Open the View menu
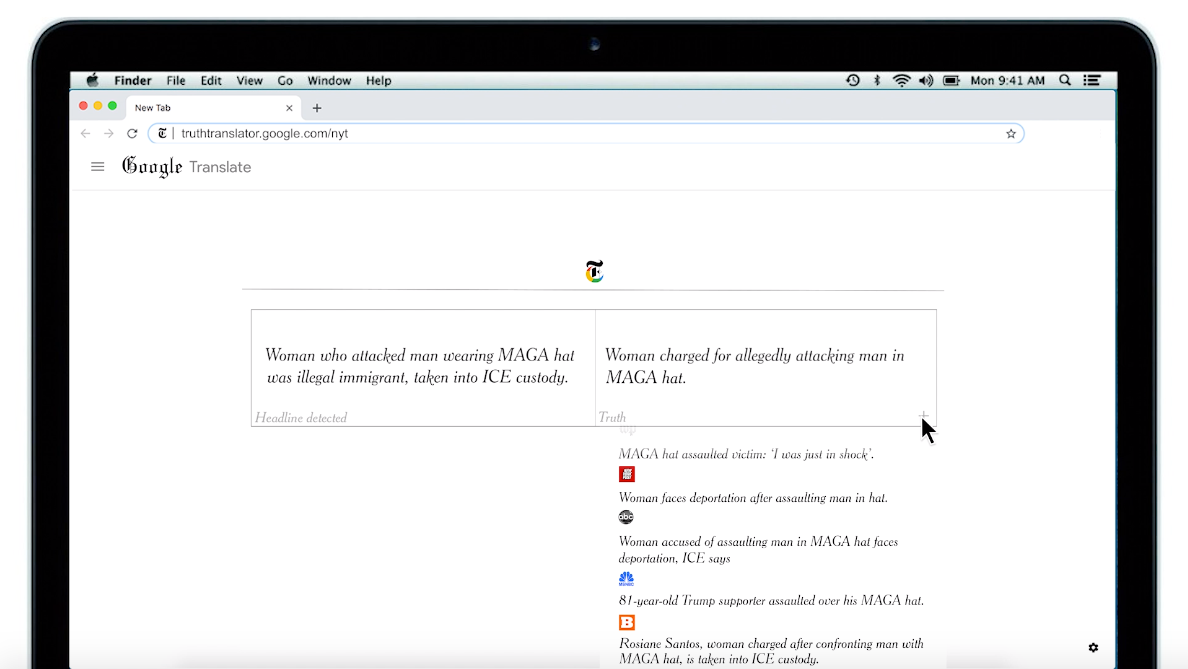This screenshot has width=1188, height=669. pyautogui.click(x=249, y=80)
